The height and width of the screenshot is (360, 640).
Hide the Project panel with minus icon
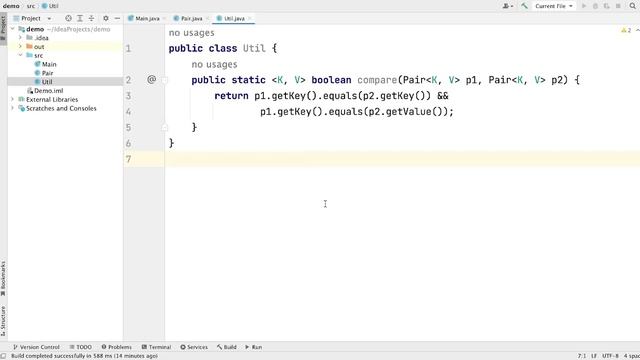117,18
